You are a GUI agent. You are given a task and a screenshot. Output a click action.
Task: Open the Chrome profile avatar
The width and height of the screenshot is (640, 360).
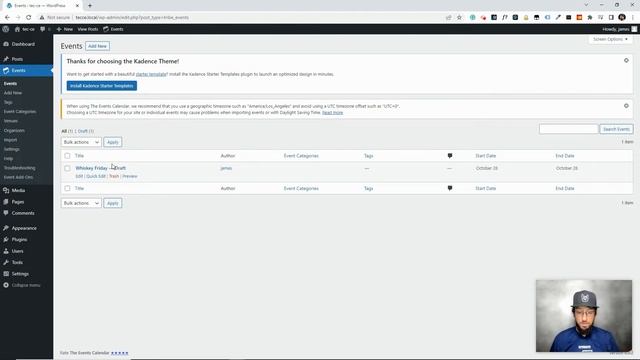tap(622, 17)
